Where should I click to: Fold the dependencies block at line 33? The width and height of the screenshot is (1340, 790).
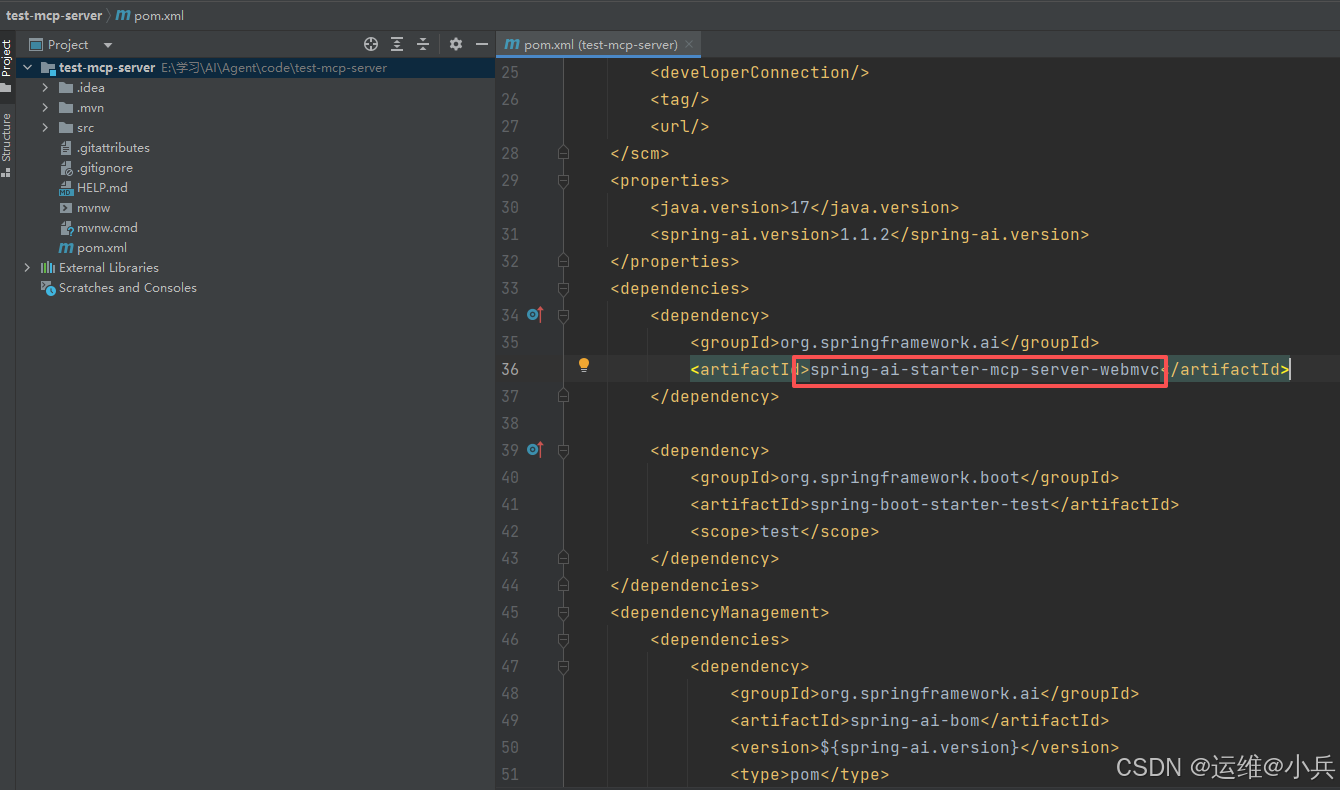pos(563,289)
